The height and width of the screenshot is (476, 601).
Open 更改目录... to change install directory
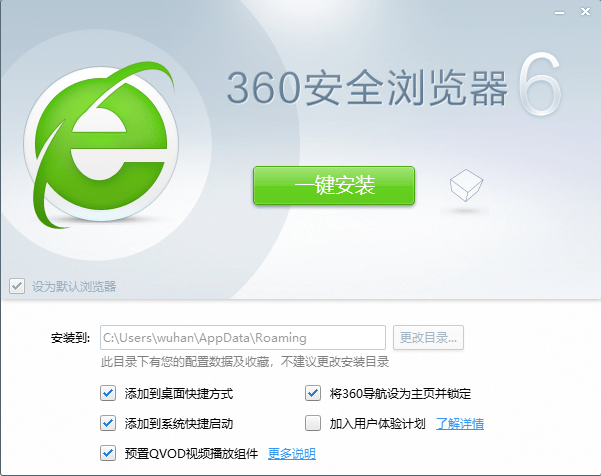point(428,338)
